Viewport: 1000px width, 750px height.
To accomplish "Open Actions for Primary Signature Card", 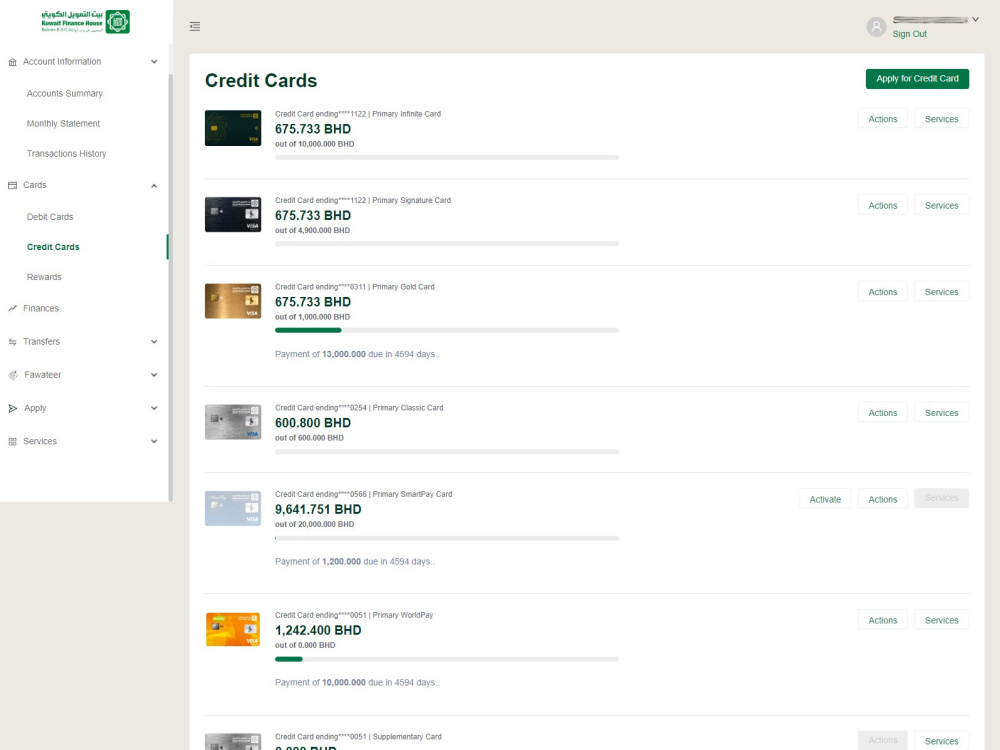I will [883, 205].
